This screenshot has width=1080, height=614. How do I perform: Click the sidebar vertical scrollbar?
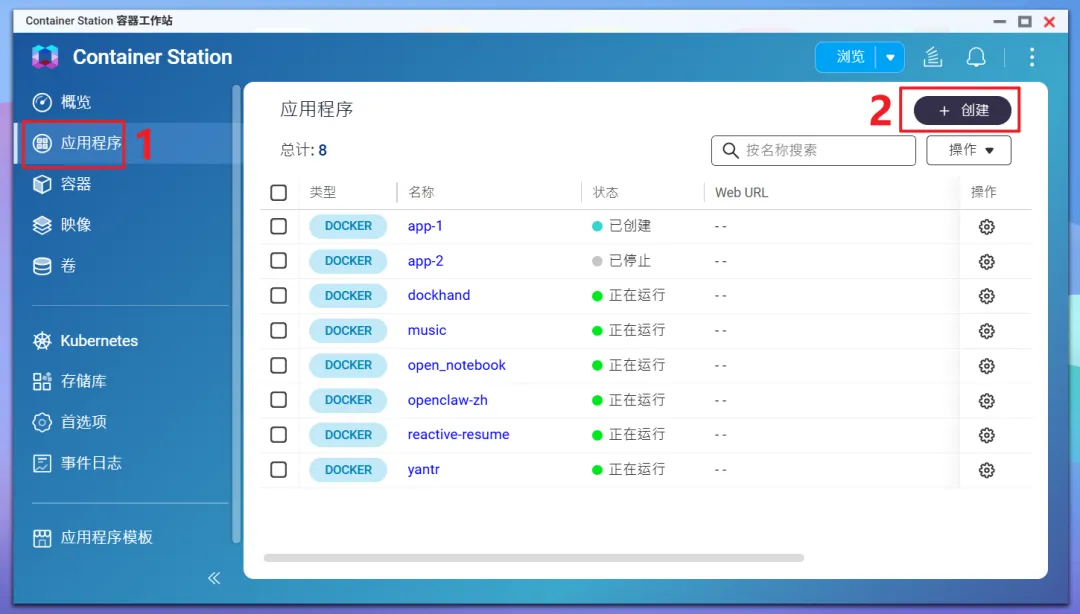point(236,314)
